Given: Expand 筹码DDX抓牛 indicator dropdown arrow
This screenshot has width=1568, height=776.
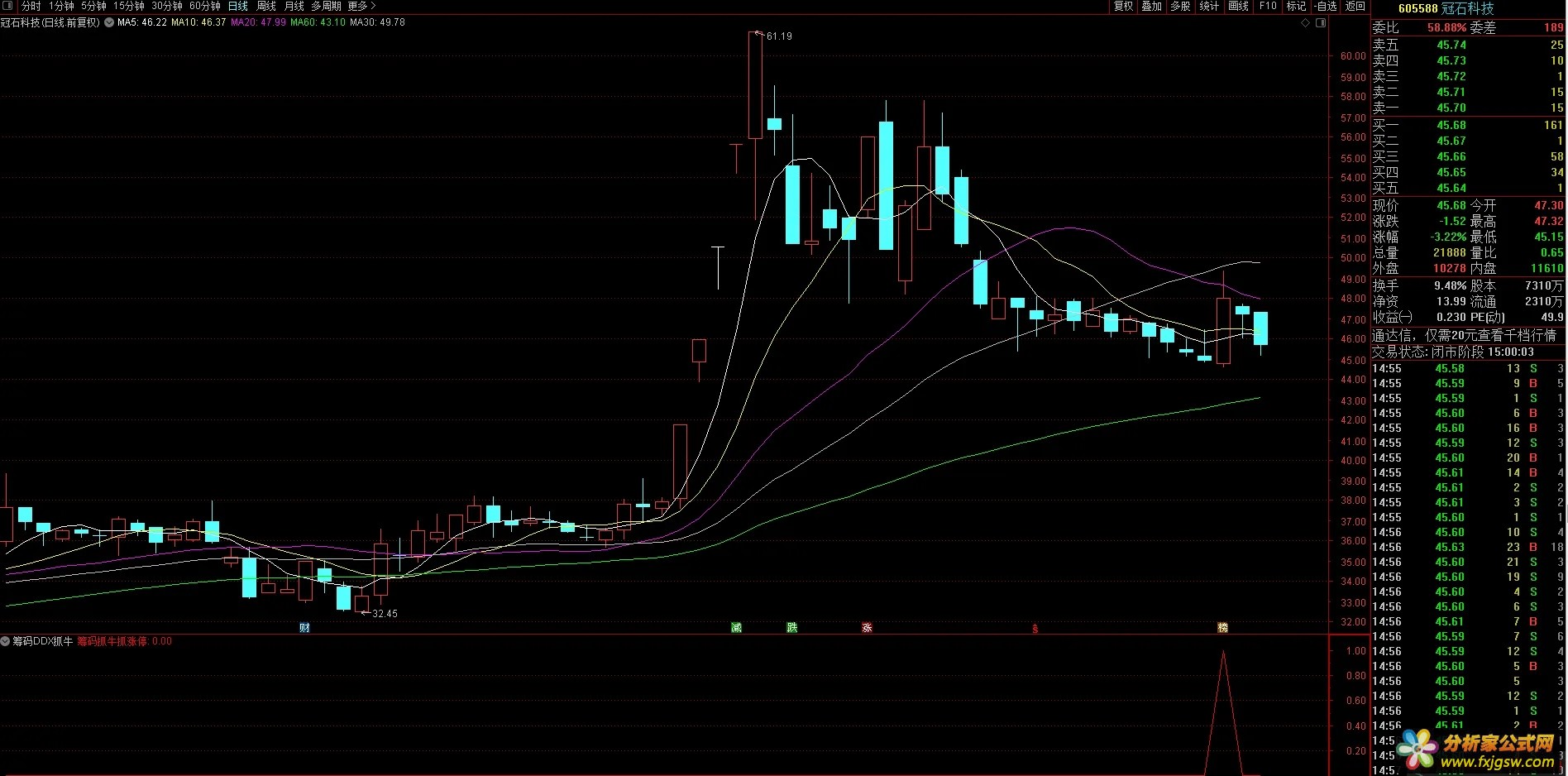Looking at the screenshot, I should pyautogui.click(x=6, y=641).
